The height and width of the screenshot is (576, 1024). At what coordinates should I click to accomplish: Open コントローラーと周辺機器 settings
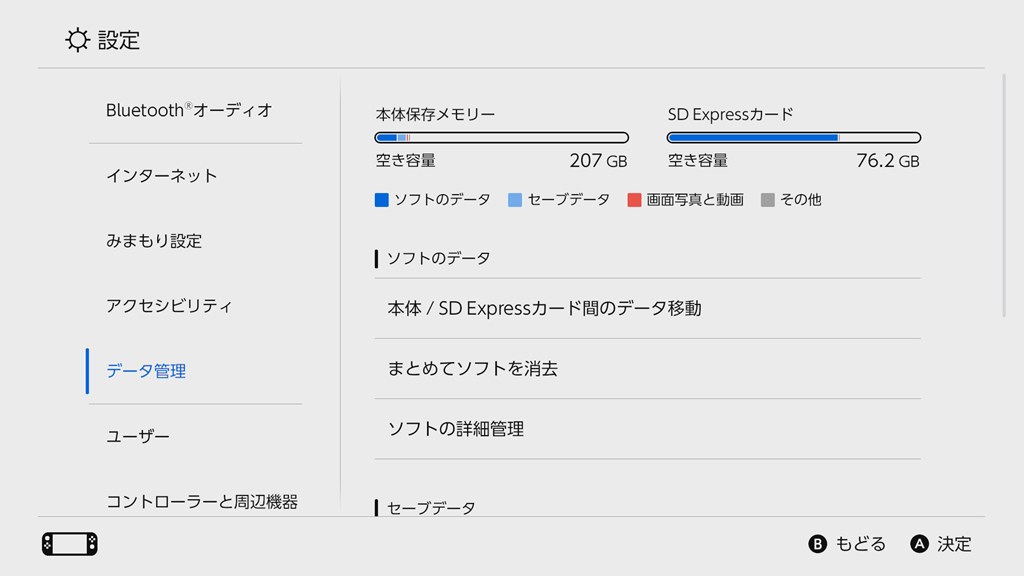(x=202, y=502)
